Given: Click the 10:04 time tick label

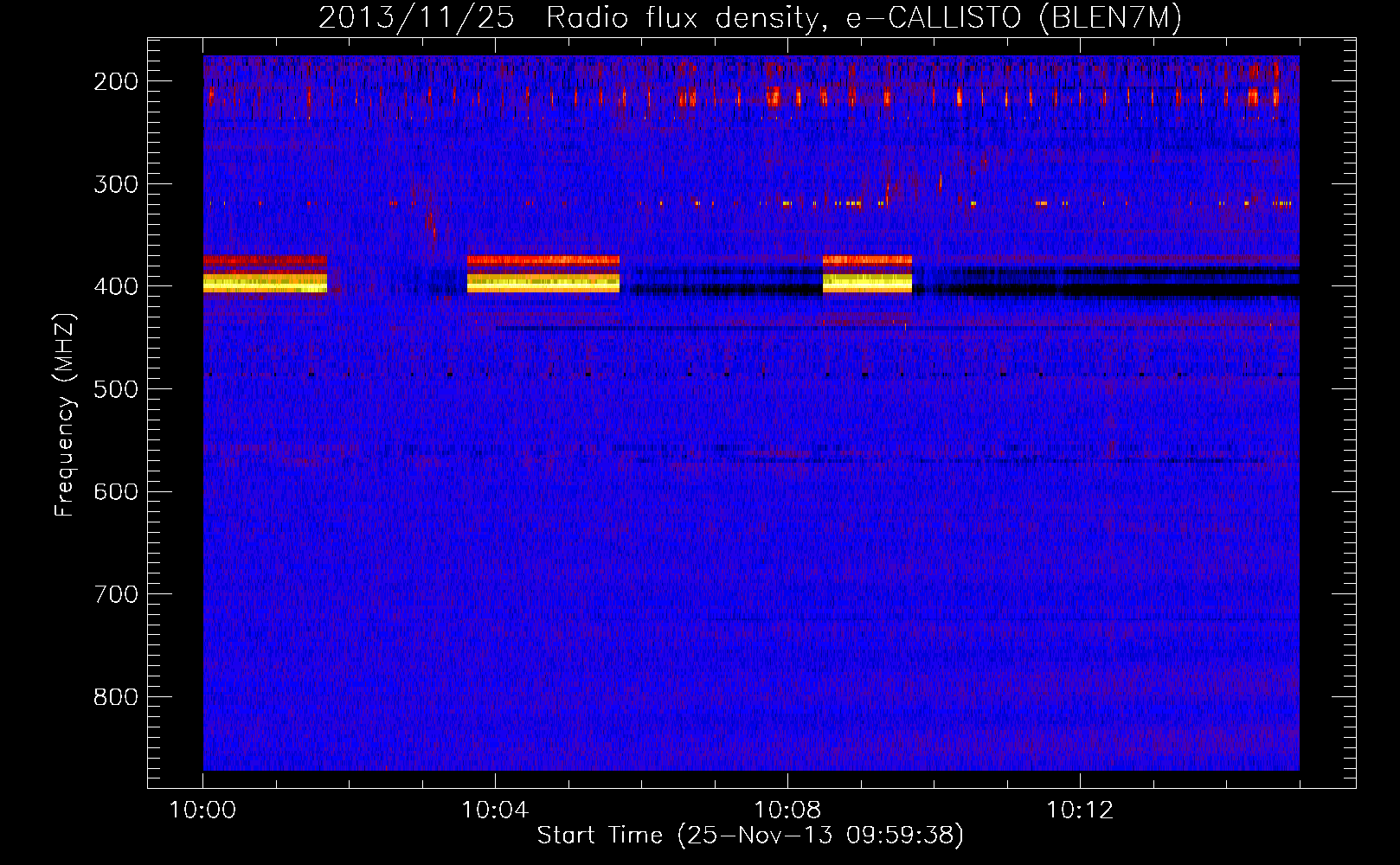Looking at the screenshot, I should pyautogui.click(x=495, y=811).
